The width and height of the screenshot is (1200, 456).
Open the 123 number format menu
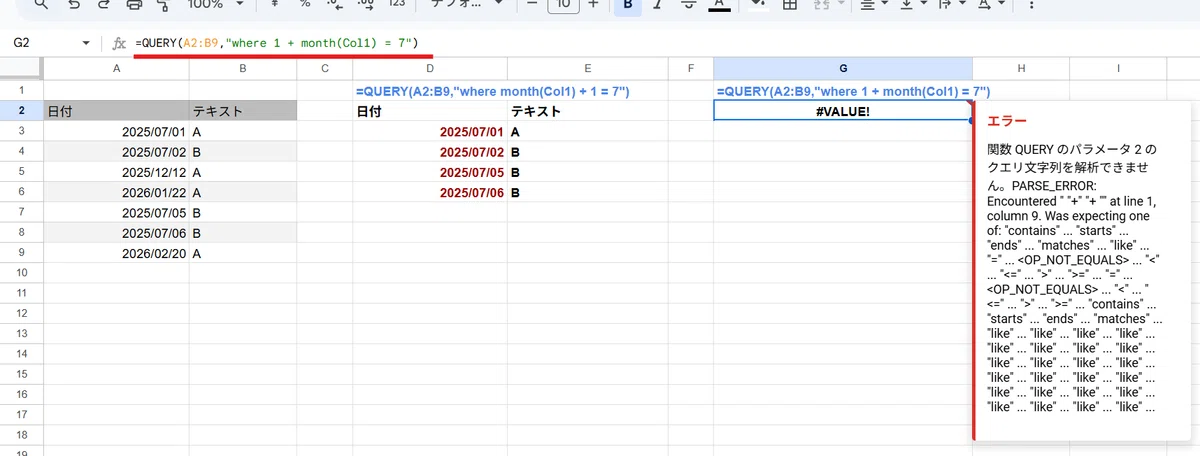(x=397, y=4)
